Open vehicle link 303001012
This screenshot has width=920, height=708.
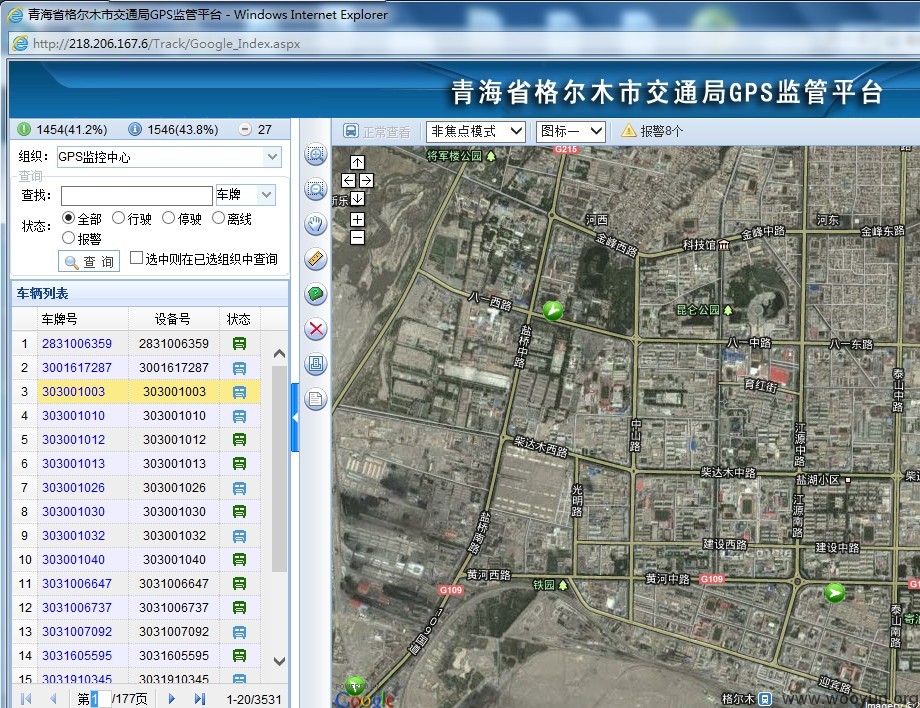[73, 440]
